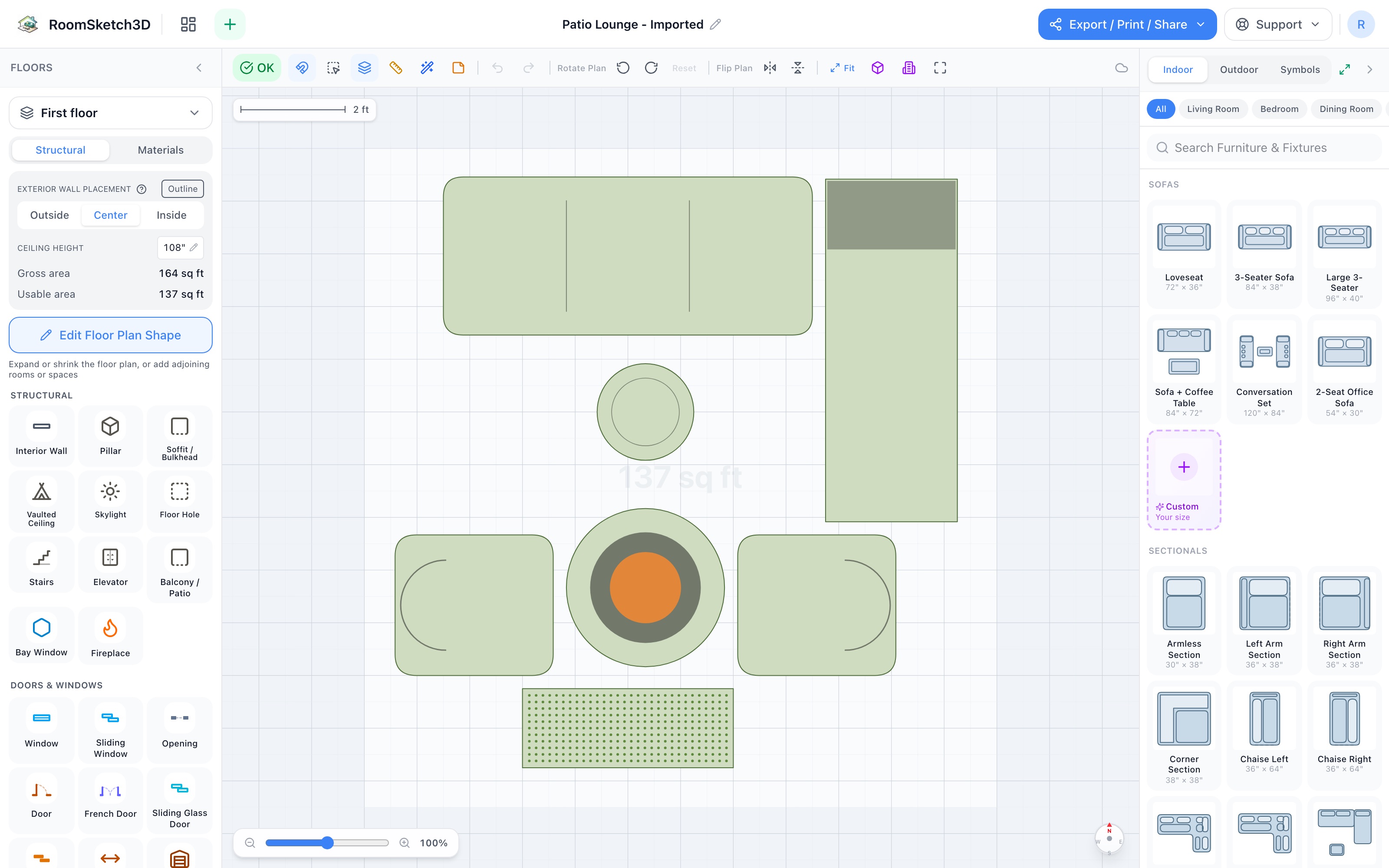The height and width of the screenshot is (868, 1389).
Task: Open the R user avatar menu
Action: pyautogui.click(x=1361, y=24)
